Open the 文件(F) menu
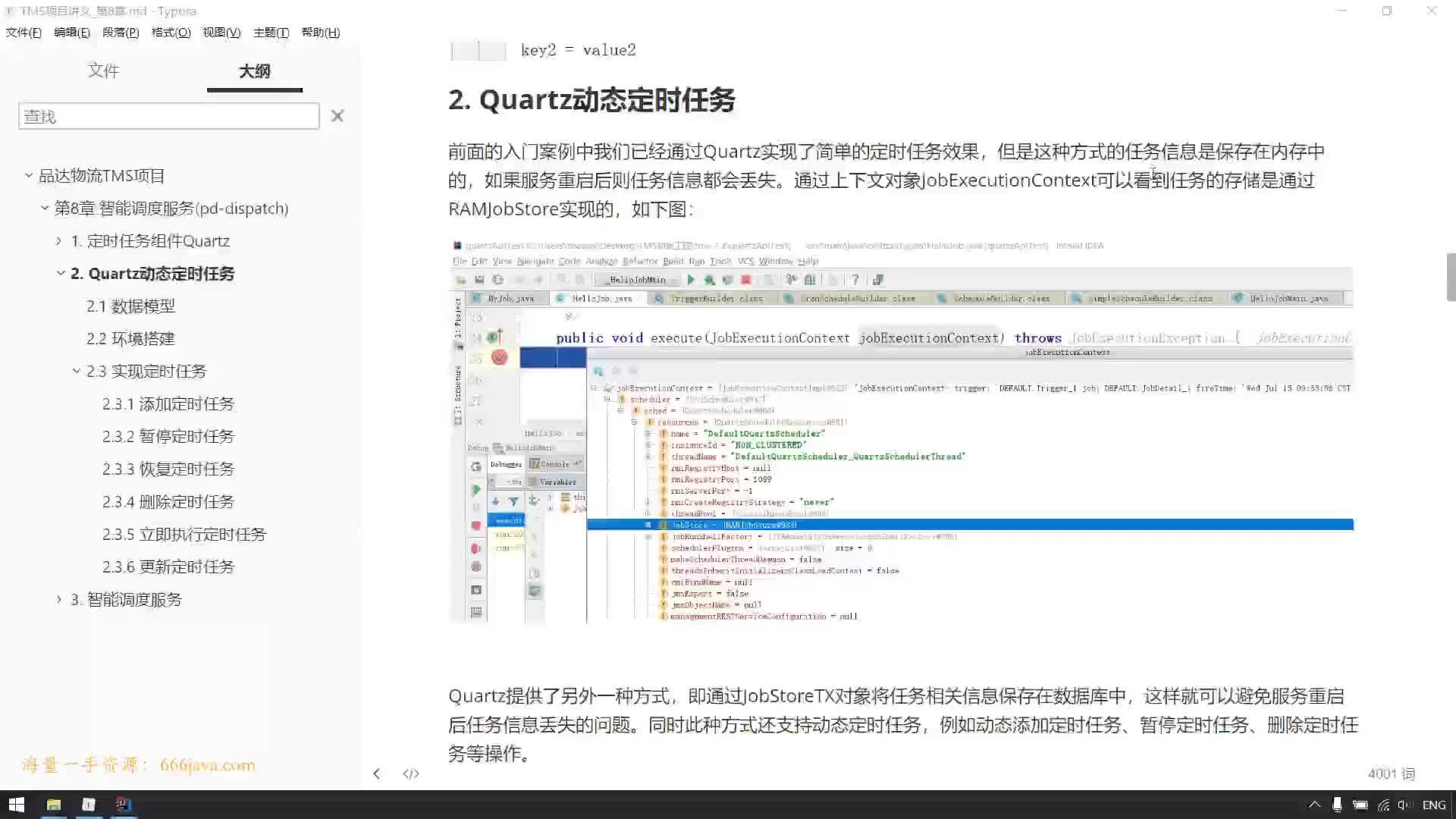Viewport: 1456px width, 819px height. click(24, 33)
